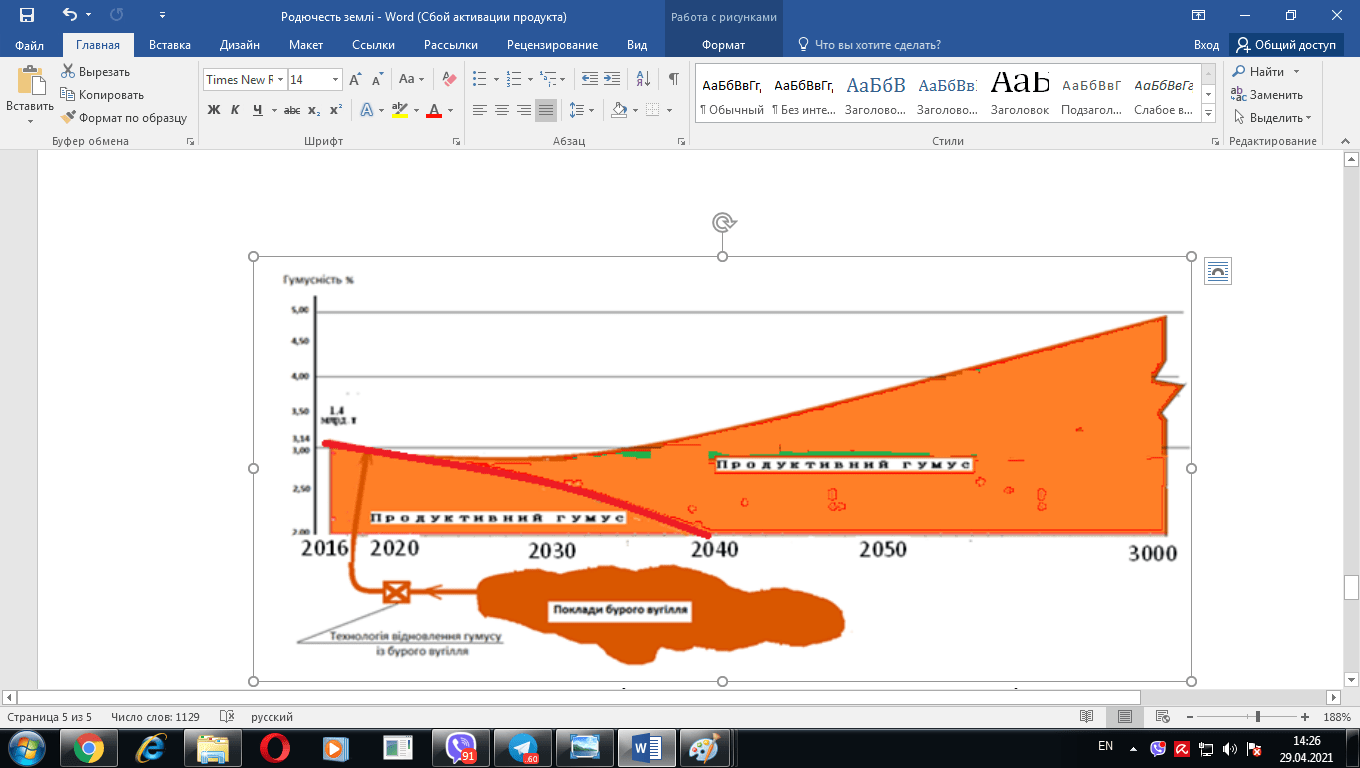This screenshot has height=768, width=1360.
Task: Apply the Обычный style
Action: pyautogui.click(x=731, y=95)
